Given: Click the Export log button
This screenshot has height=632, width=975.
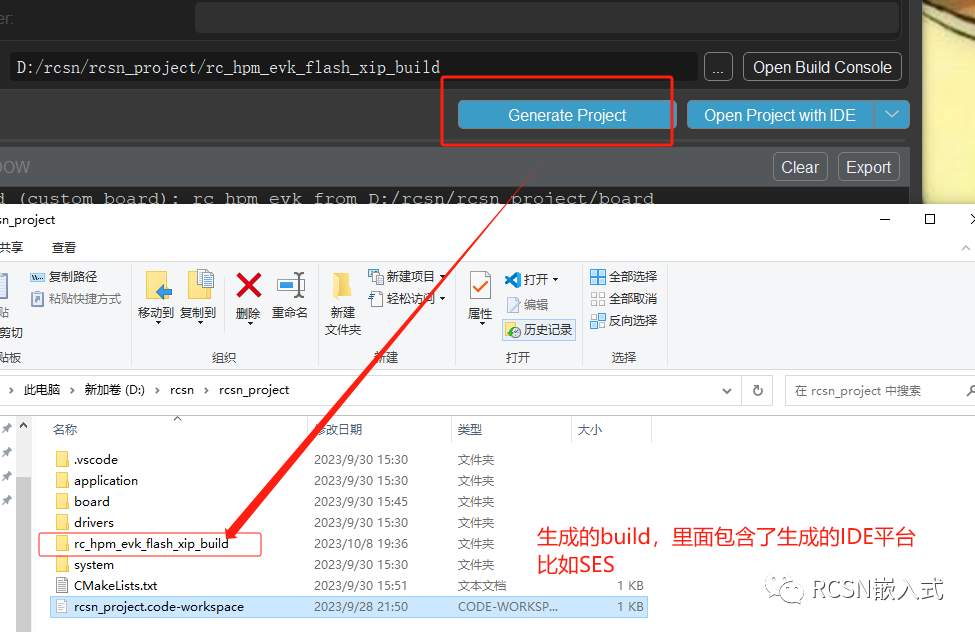Looking at the screenshot, I should pyautogui.click(x=868, y=167).
